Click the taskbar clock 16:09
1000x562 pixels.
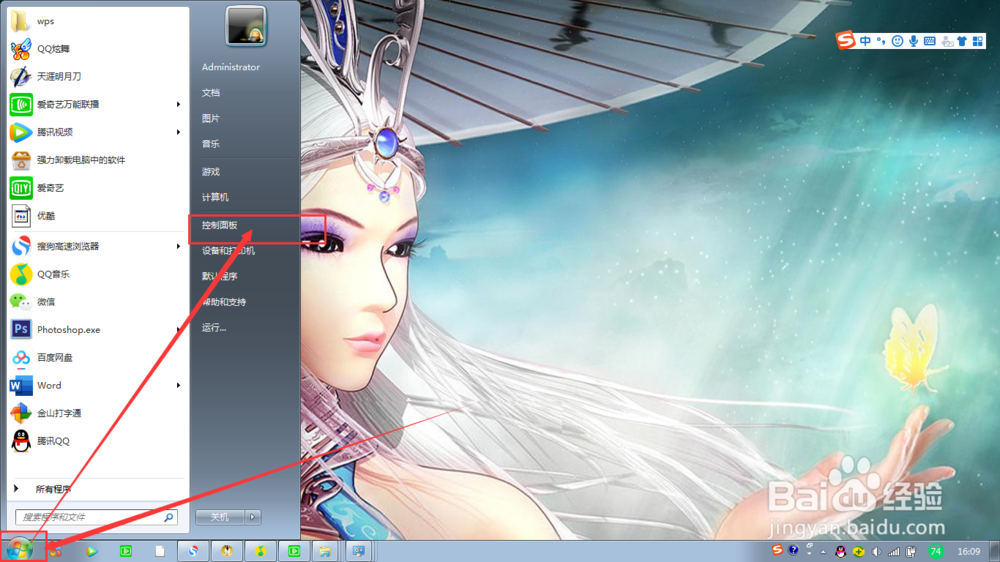969,551
